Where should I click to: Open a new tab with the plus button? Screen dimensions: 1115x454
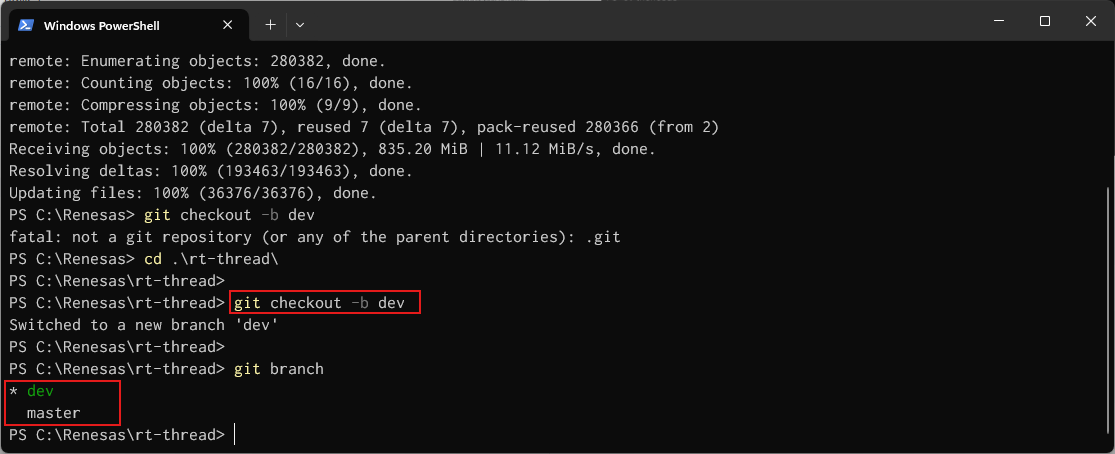pos(270,24)
